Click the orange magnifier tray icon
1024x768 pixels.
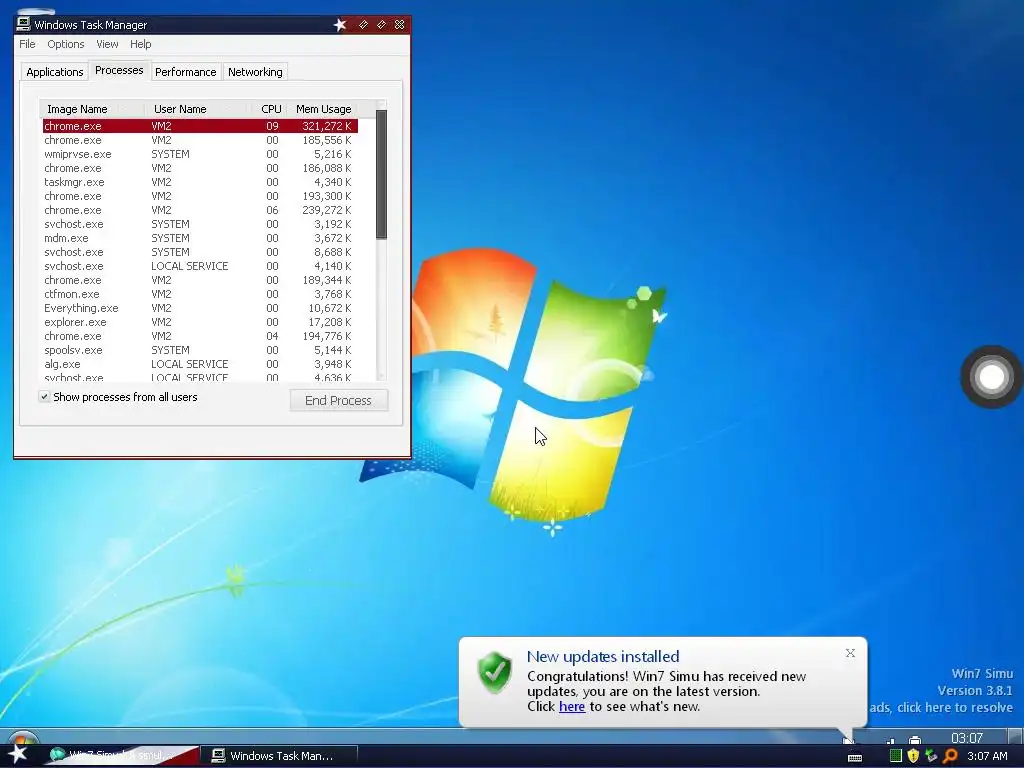(950, 756)
